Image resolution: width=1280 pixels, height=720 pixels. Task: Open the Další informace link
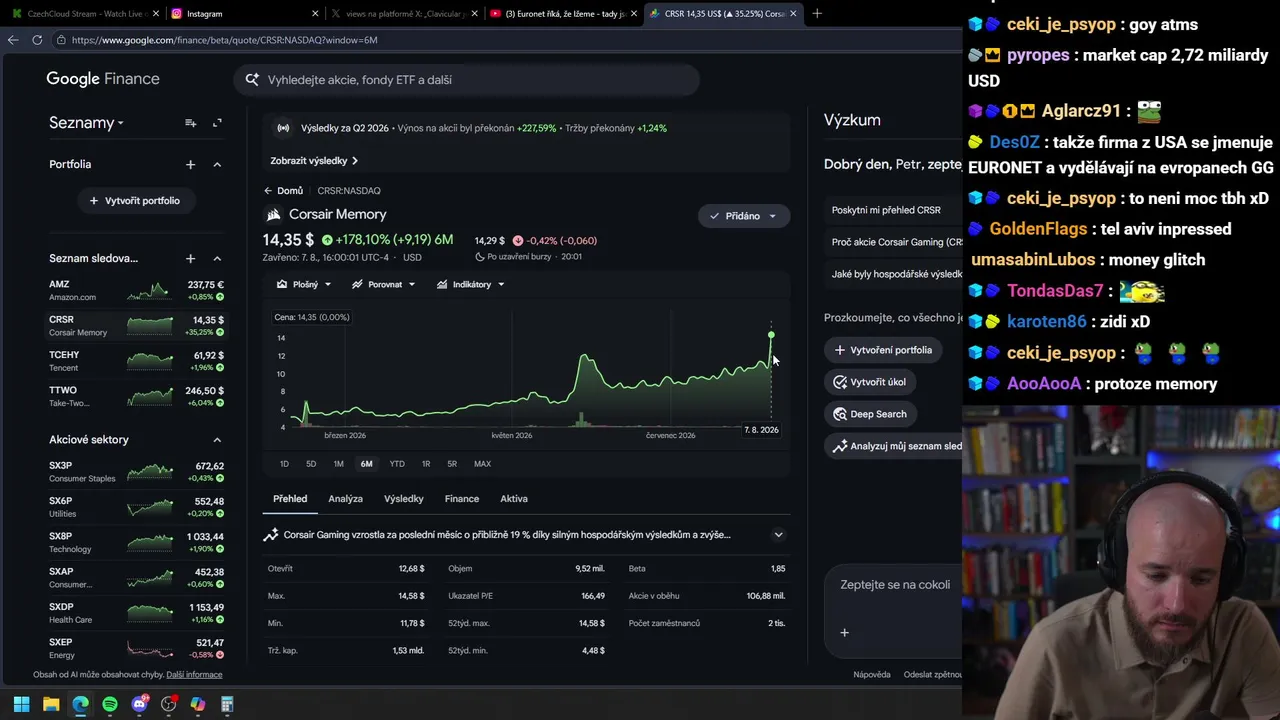click(x=194, y=675)
